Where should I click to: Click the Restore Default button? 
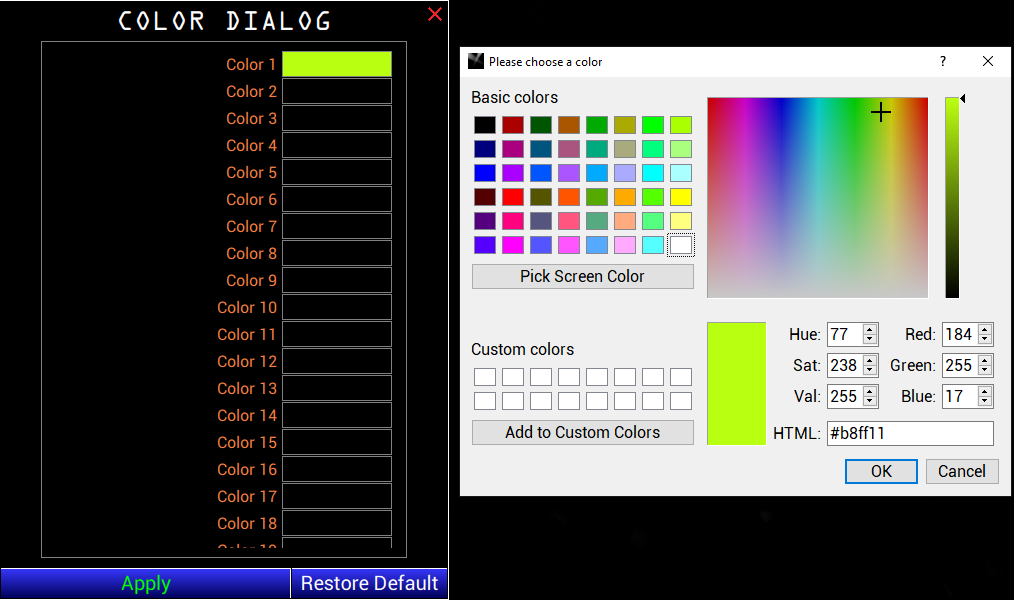click(x=369, y=583)
